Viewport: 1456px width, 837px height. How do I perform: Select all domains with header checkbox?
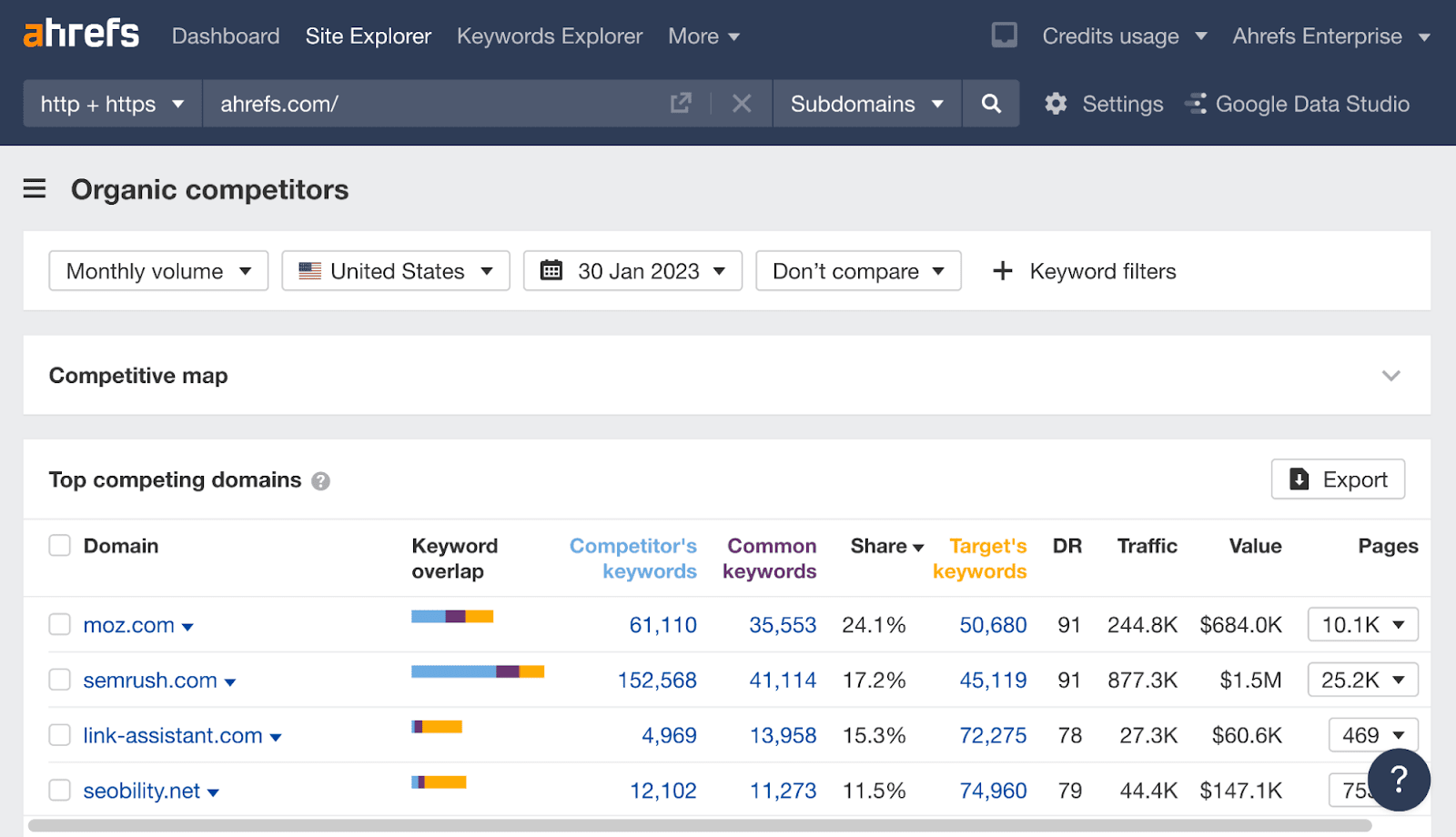[59, 545]
